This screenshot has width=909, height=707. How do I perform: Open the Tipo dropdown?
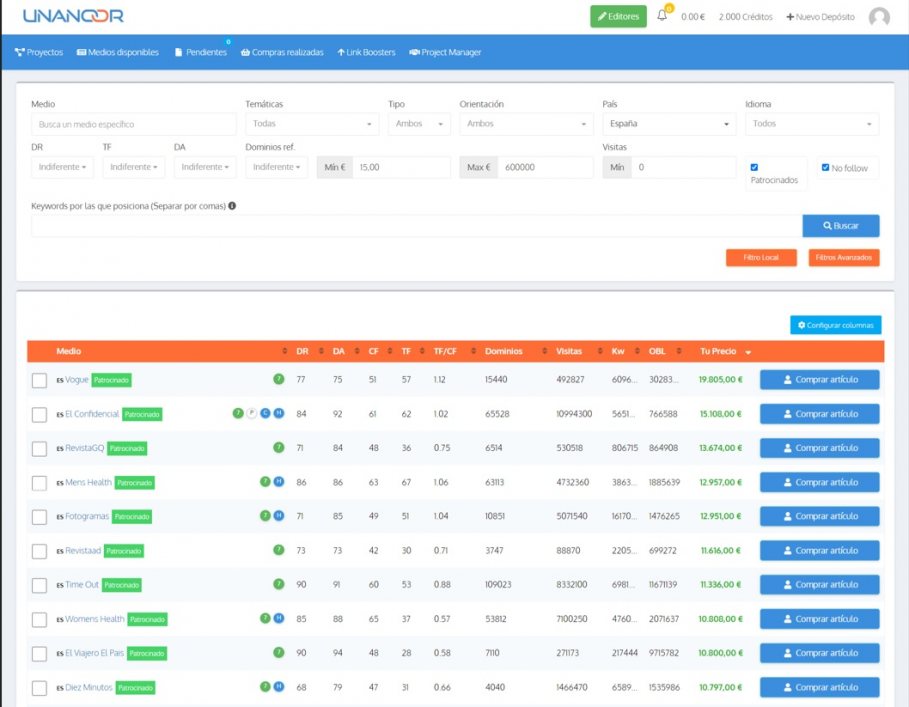click(419, 124)
